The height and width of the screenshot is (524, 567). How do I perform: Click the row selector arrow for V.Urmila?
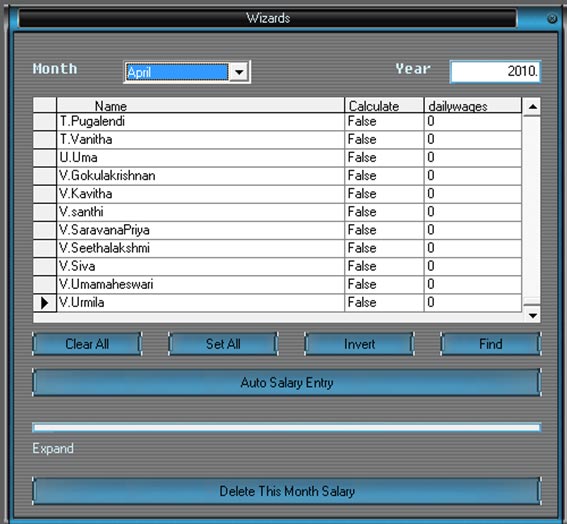point(44,303)
